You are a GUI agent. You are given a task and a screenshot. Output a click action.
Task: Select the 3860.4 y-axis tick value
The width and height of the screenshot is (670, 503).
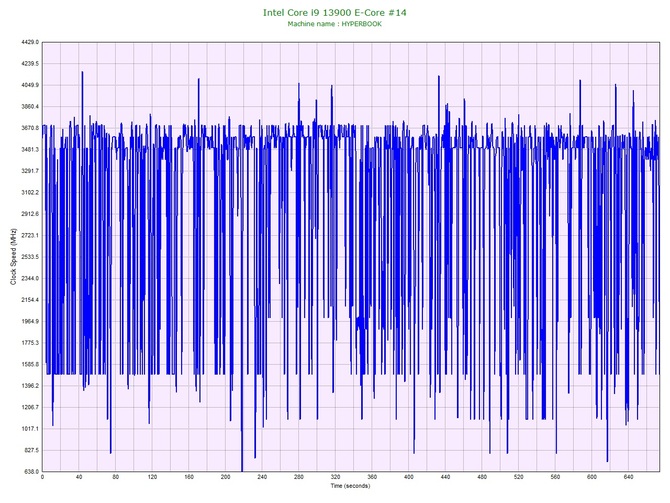pyautogui.click(x=29, y=107)
